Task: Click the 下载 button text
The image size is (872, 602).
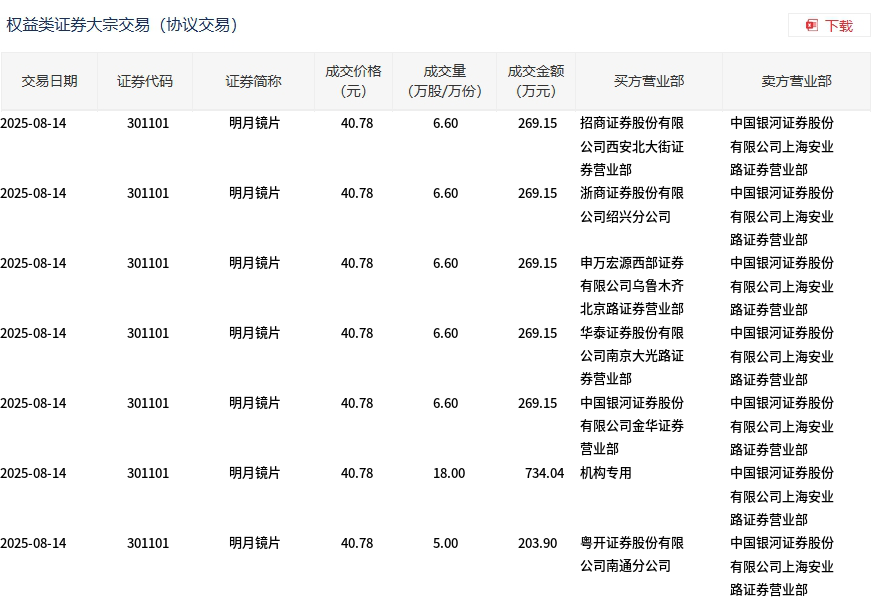Action: 838,25
